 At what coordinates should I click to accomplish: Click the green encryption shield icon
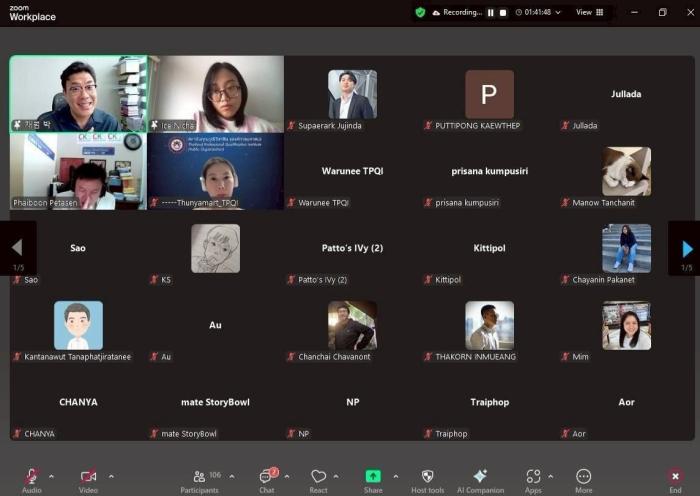pyautogui.click(x=420, y=13)
